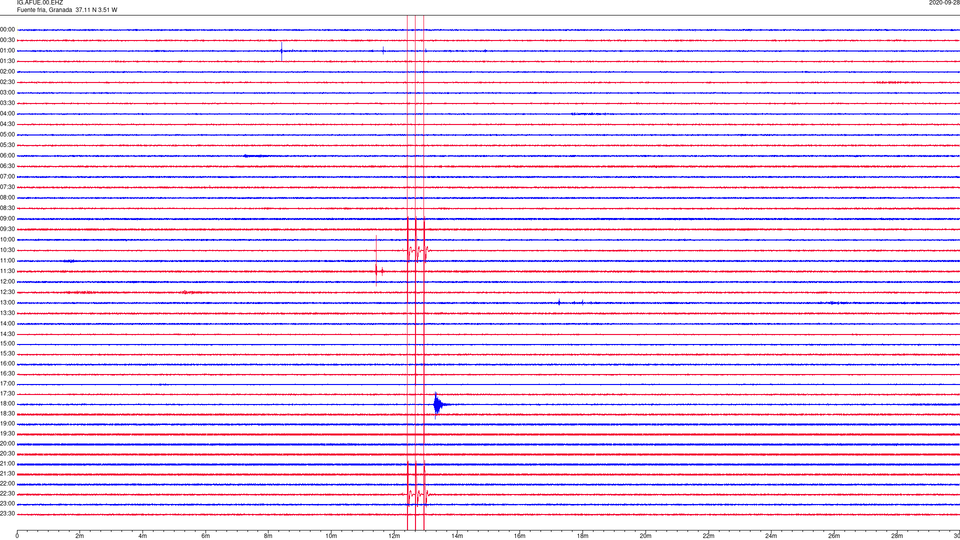The width and height of the screenshot is (960, 540).
Task: Click the 8m axis tick label
Action: coord(268,536)
